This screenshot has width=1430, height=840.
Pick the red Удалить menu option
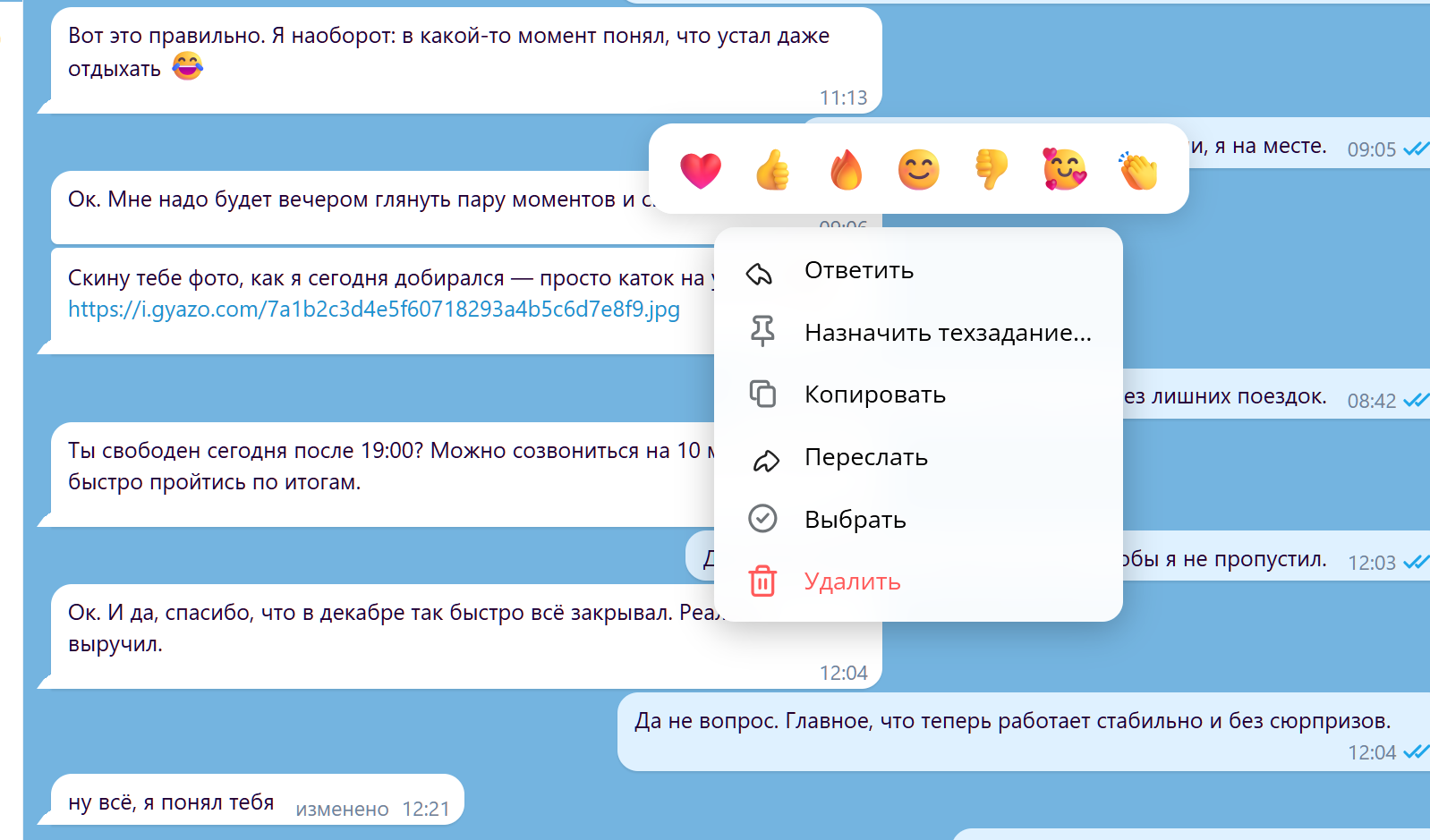click(x=852, y=581)
